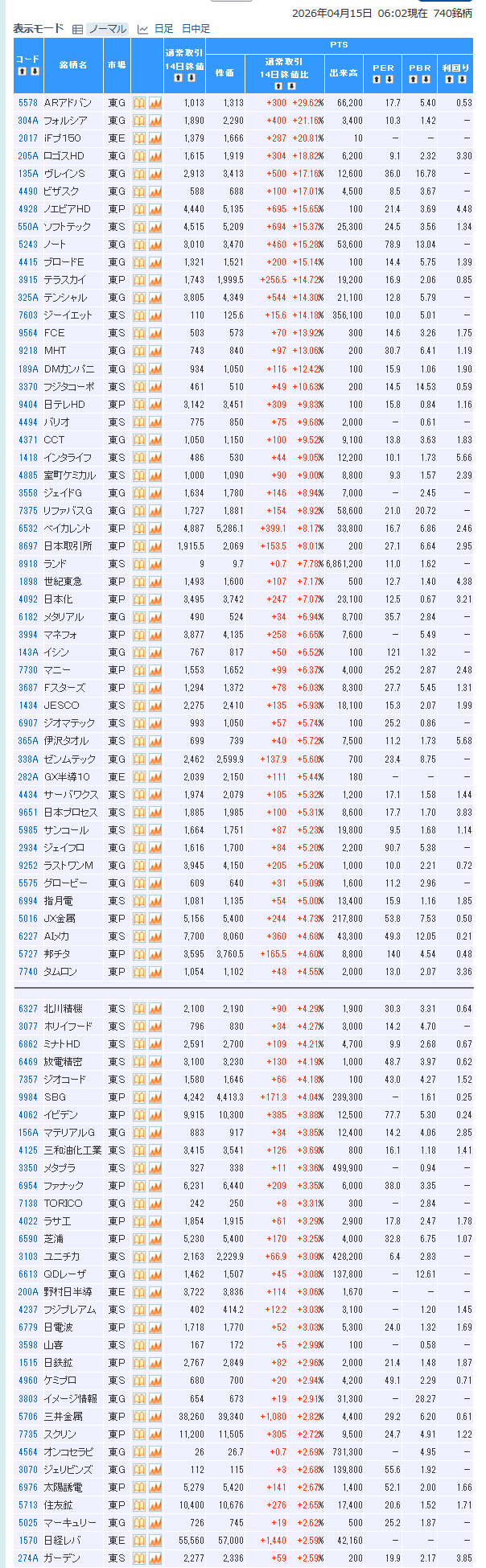The width and height of the screenshot is (486, 1568).
Task: Open book icon for ファナック
Action: [139, 1186]
